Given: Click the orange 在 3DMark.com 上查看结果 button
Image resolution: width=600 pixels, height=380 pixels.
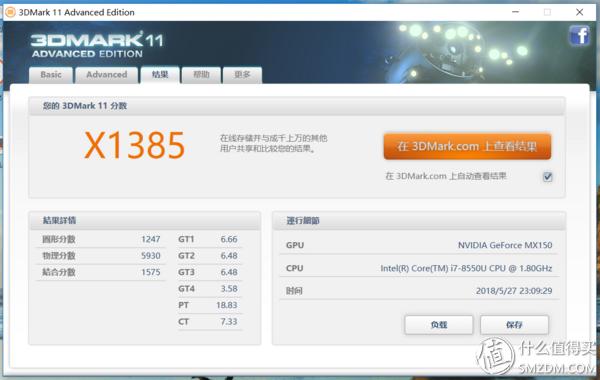Looking at the screenshot, I should (x=467, y=146).
